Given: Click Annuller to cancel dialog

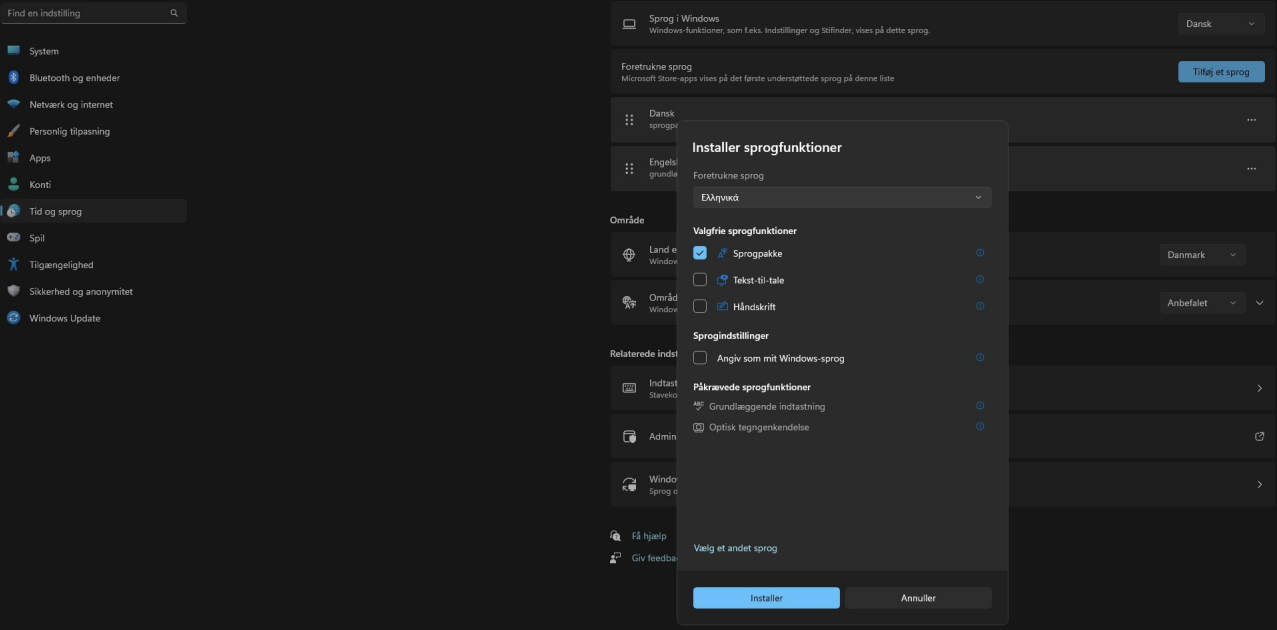Looking at the screenshot, I should 918,598.
